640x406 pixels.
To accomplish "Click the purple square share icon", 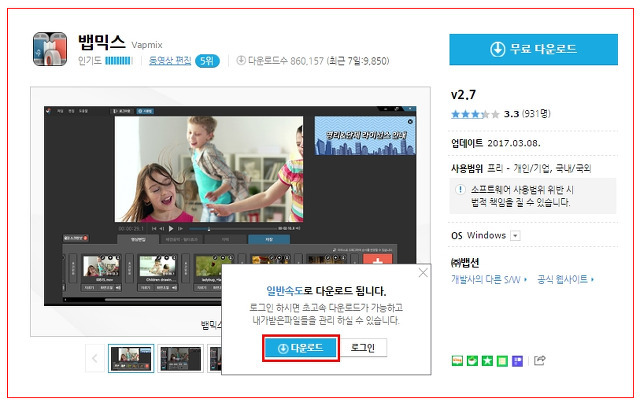I will click(x=518, y=361).
